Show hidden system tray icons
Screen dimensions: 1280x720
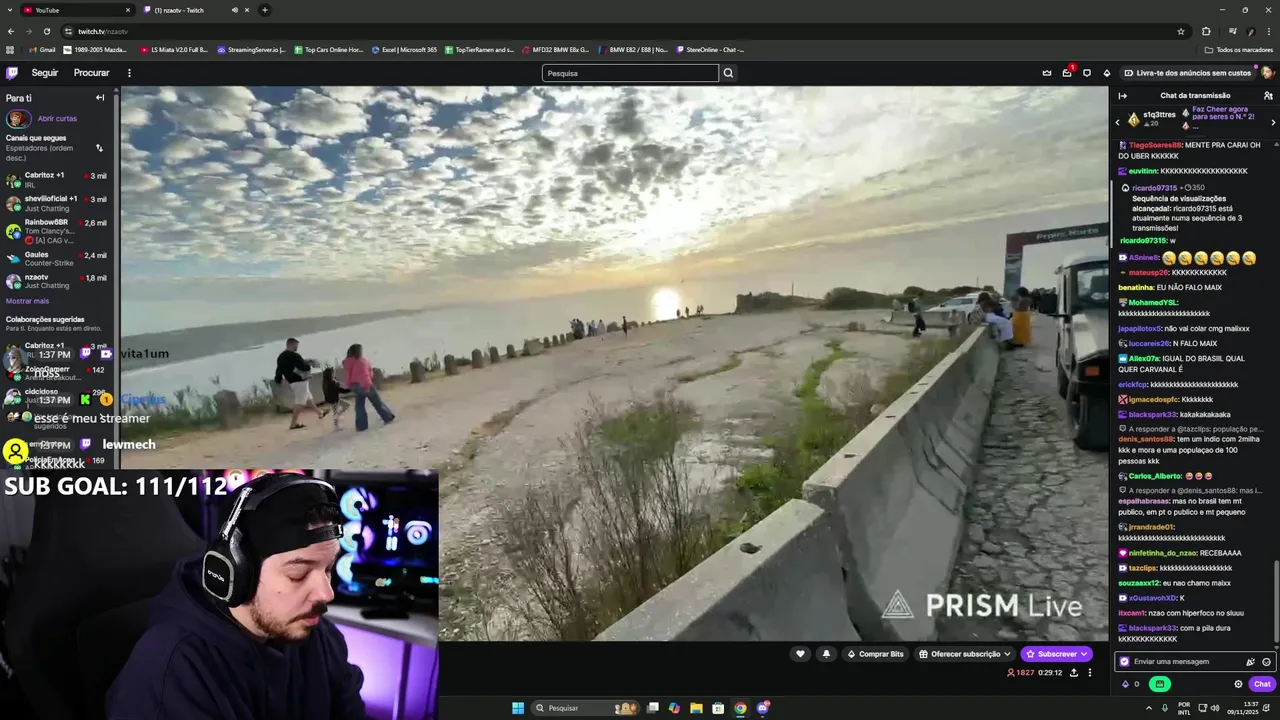tap(1149, 708)
